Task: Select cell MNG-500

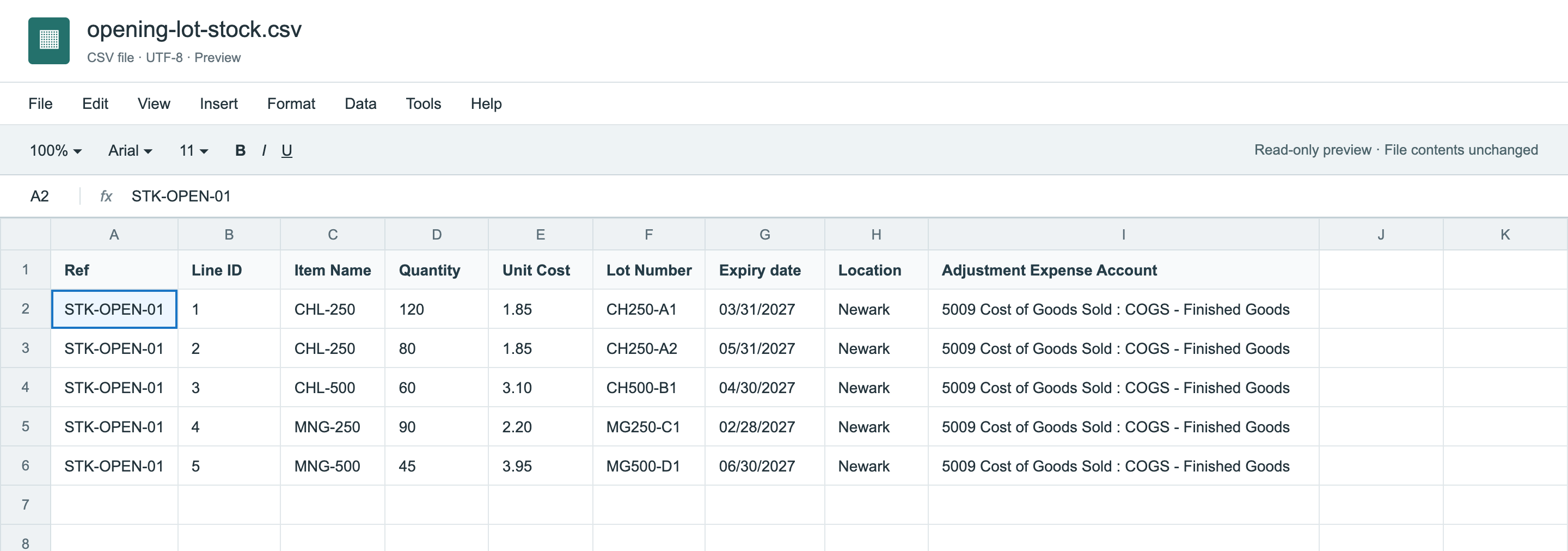Action: 332,466
